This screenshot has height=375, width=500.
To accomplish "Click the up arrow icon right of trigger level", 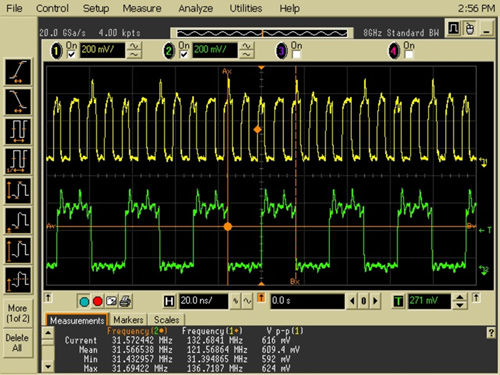I will point(476,298).
